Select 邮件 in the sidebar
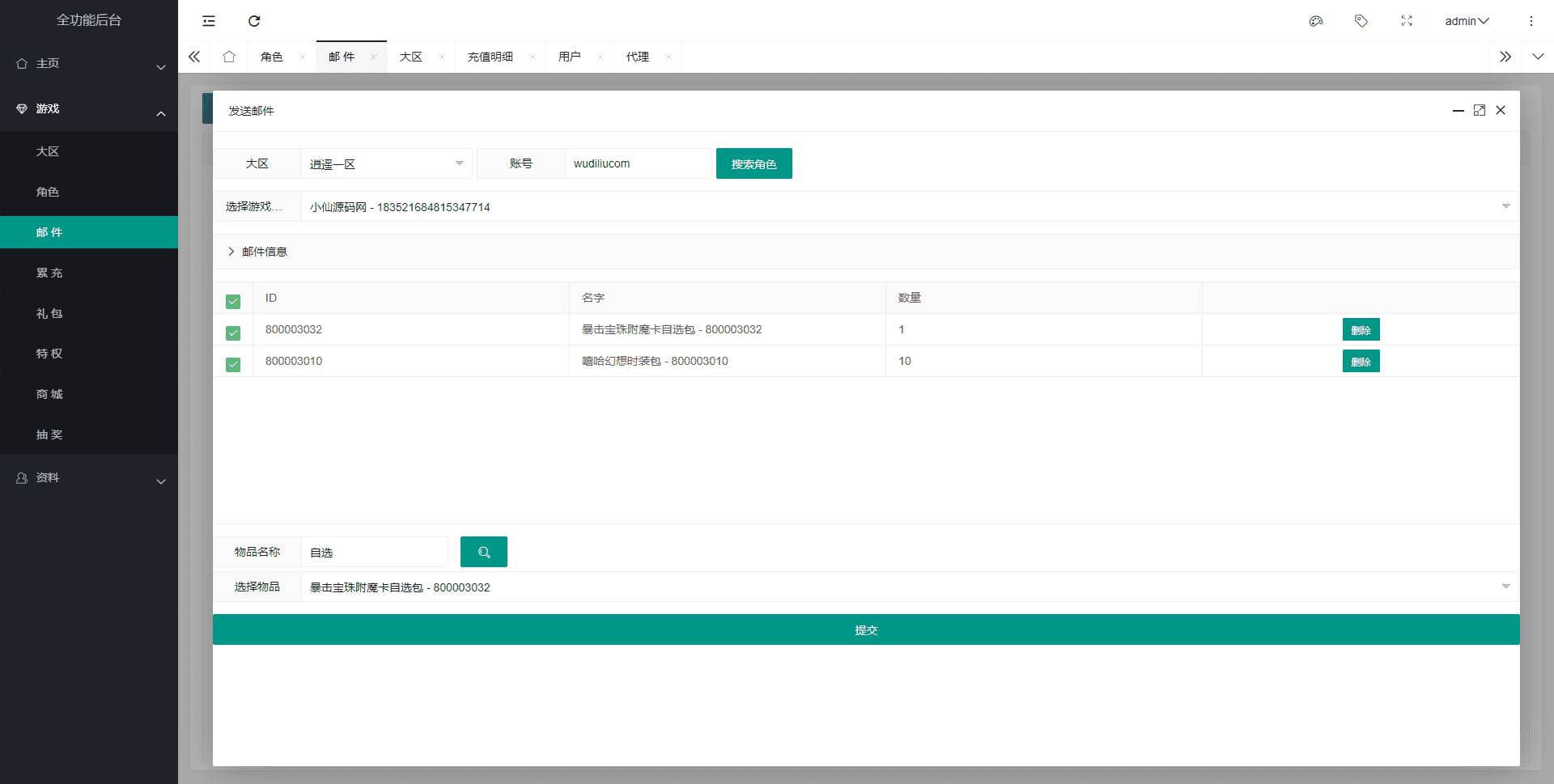 pyautogui.click(x=89, y=232)
